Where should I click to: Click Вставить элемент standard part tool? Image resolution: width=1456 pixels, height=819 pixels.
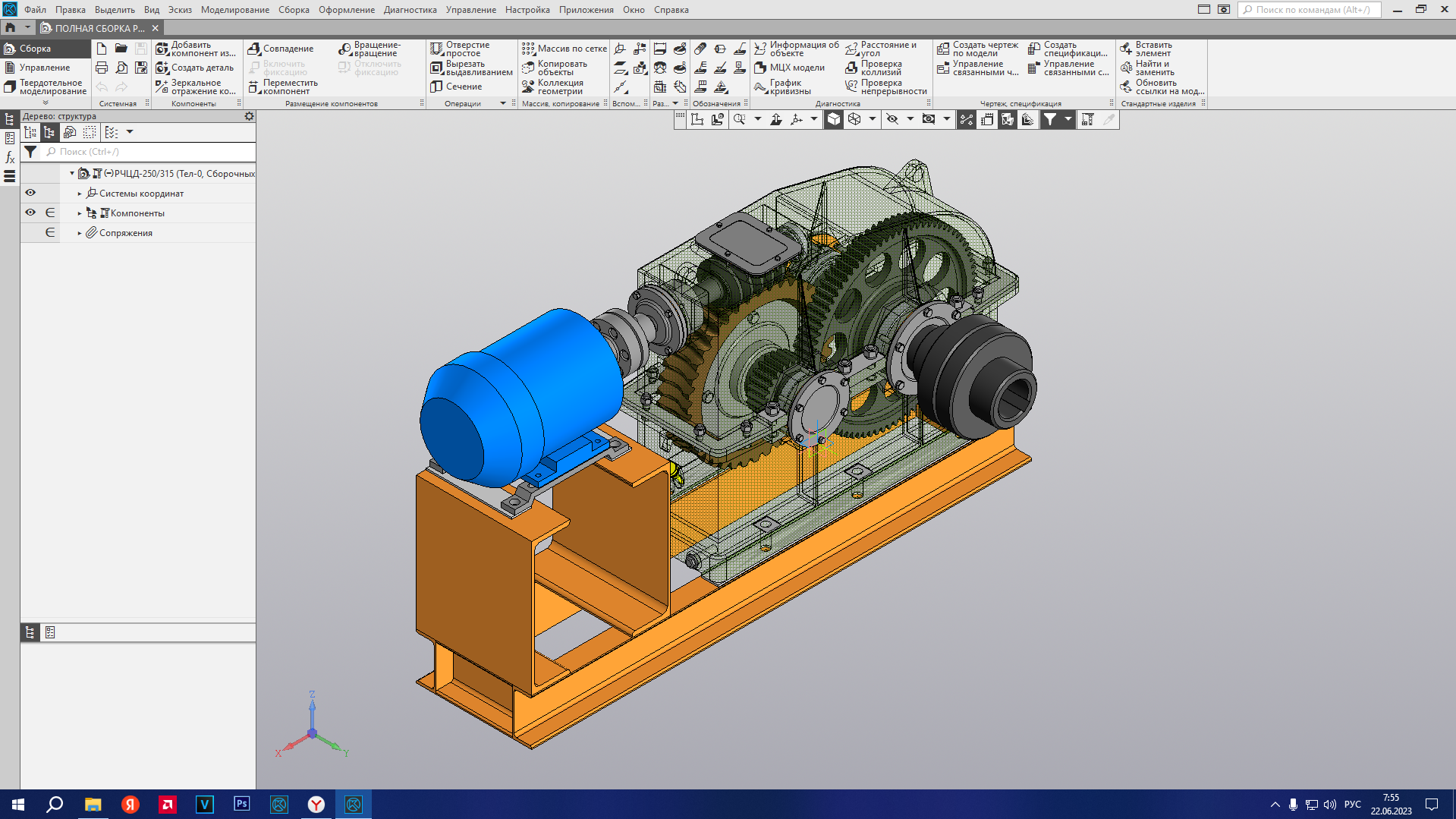click(x=1146, y=49)
